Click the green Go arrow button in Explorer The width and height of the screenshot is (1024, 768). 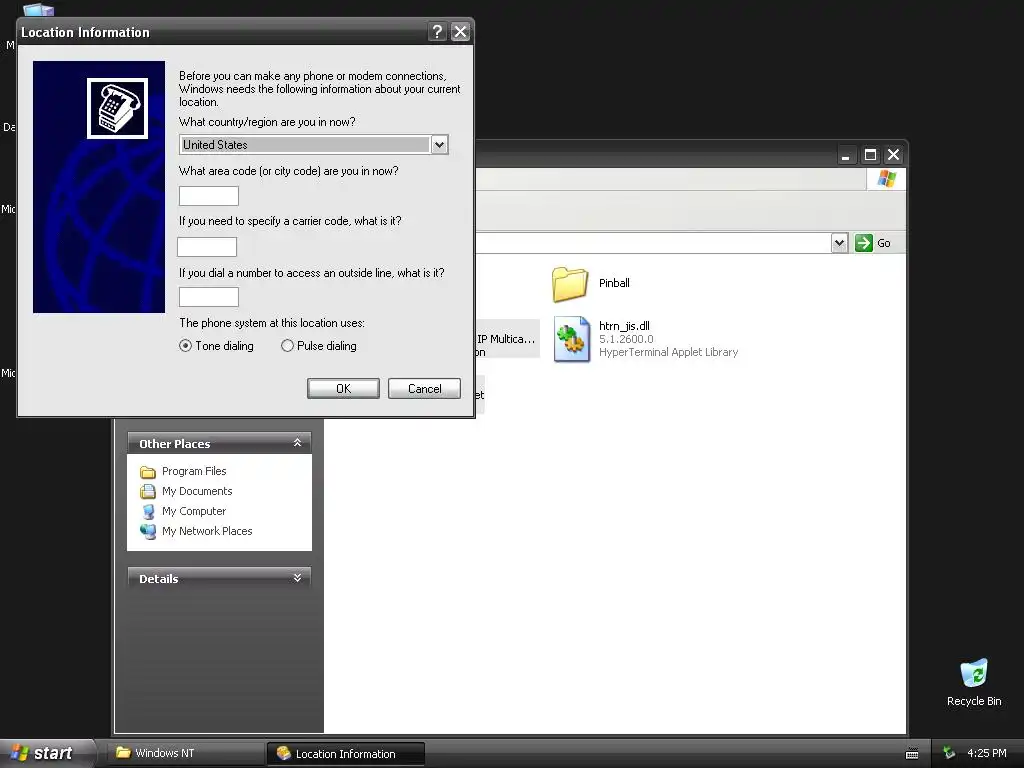tap(864, 243)
